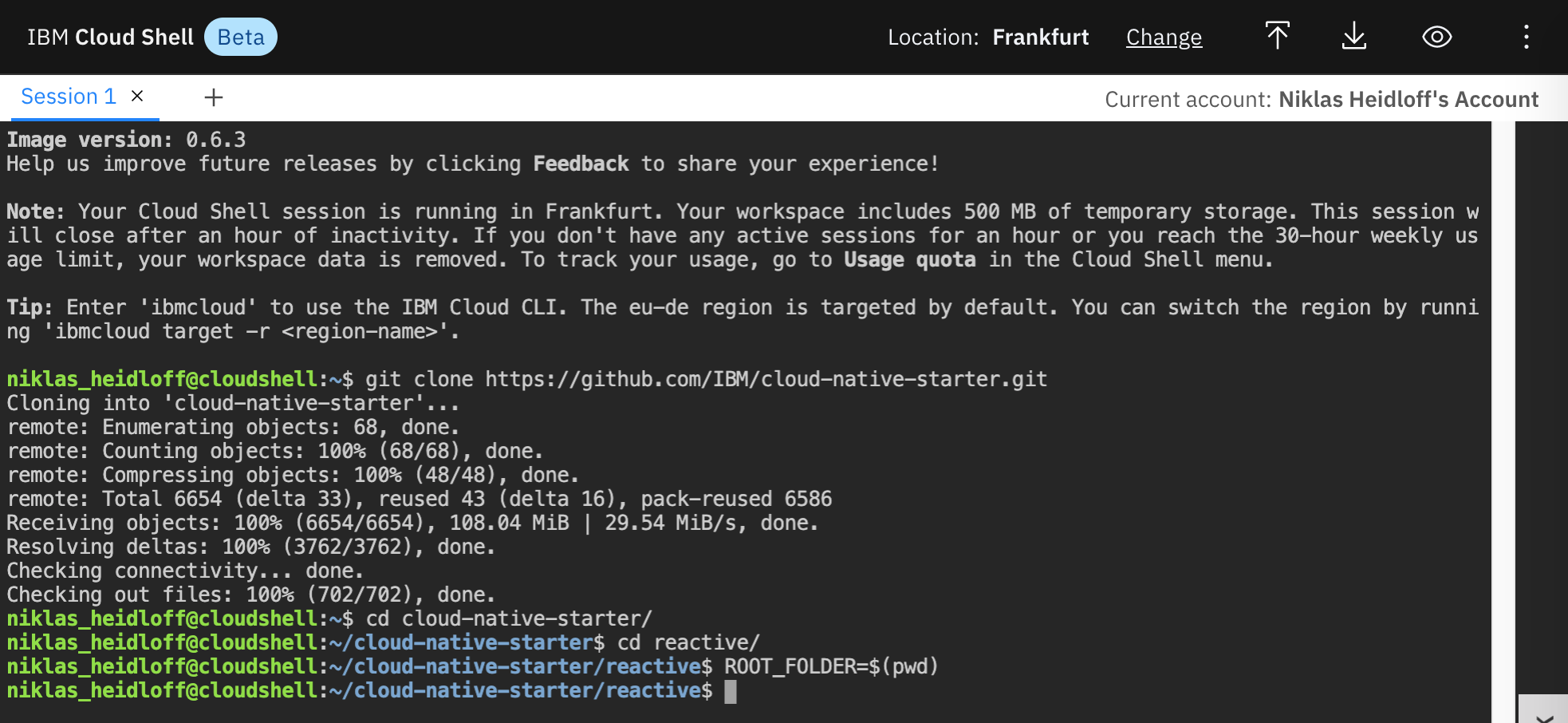Click the terminal cursor at the prompt
Viewport: 1568px width, 723px height.
pos(730,691)
